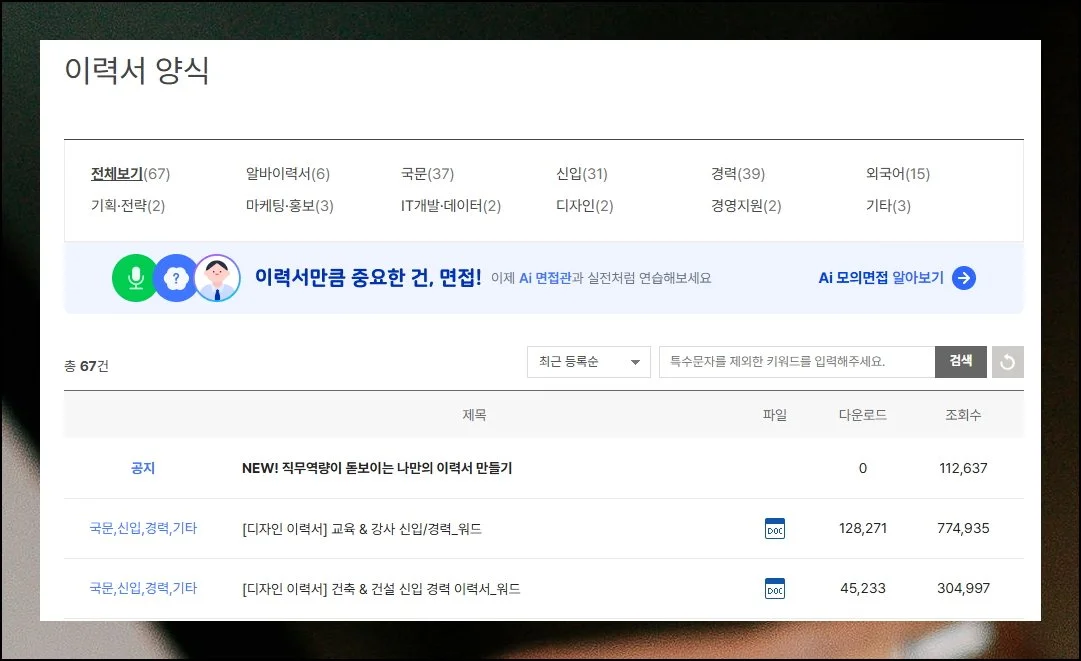Open [디자인 이력서] 건축 & 건설 template title

pos(380,588)
